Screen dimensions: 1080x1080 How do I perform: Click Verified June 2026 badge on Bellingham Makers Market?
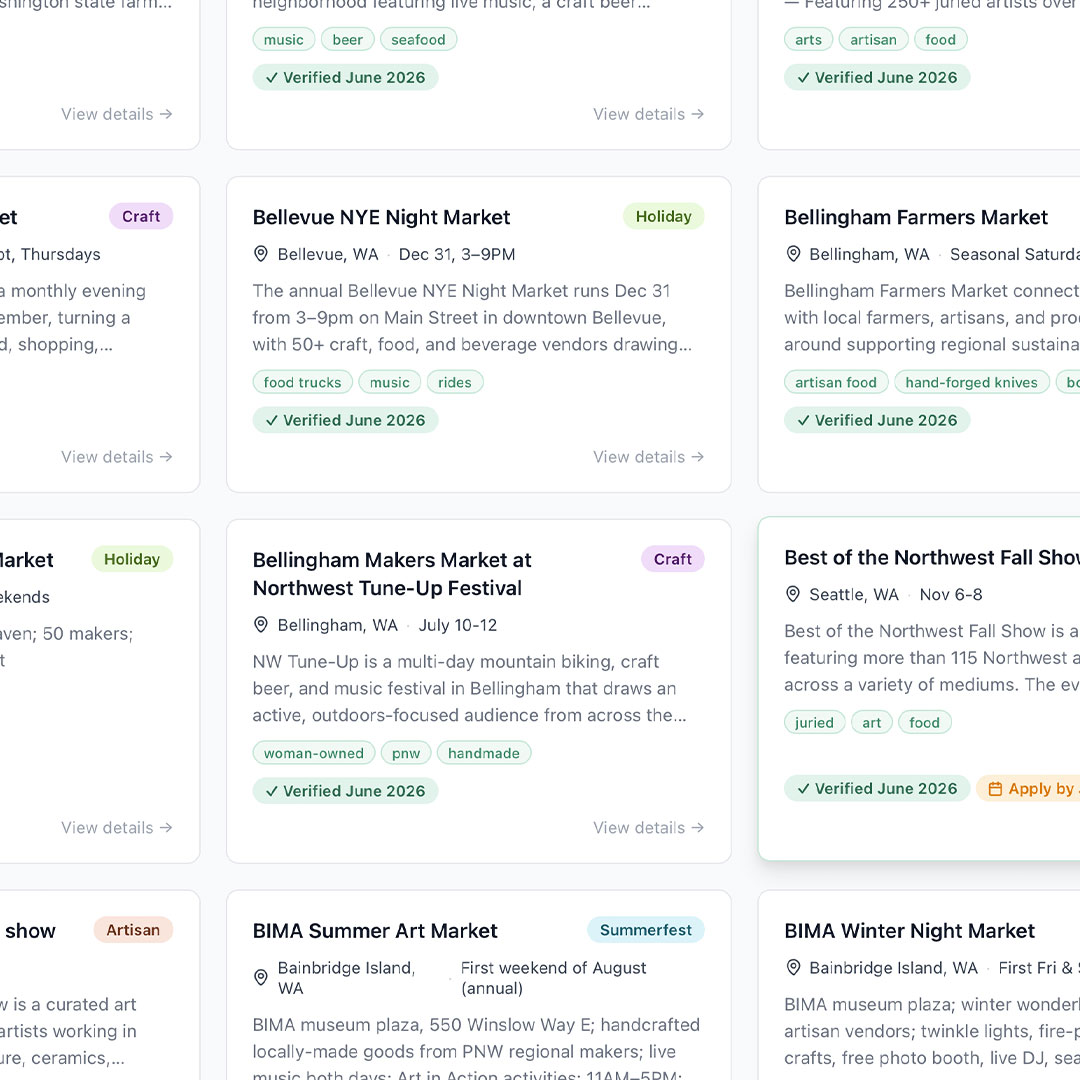[x=345, y=791]
